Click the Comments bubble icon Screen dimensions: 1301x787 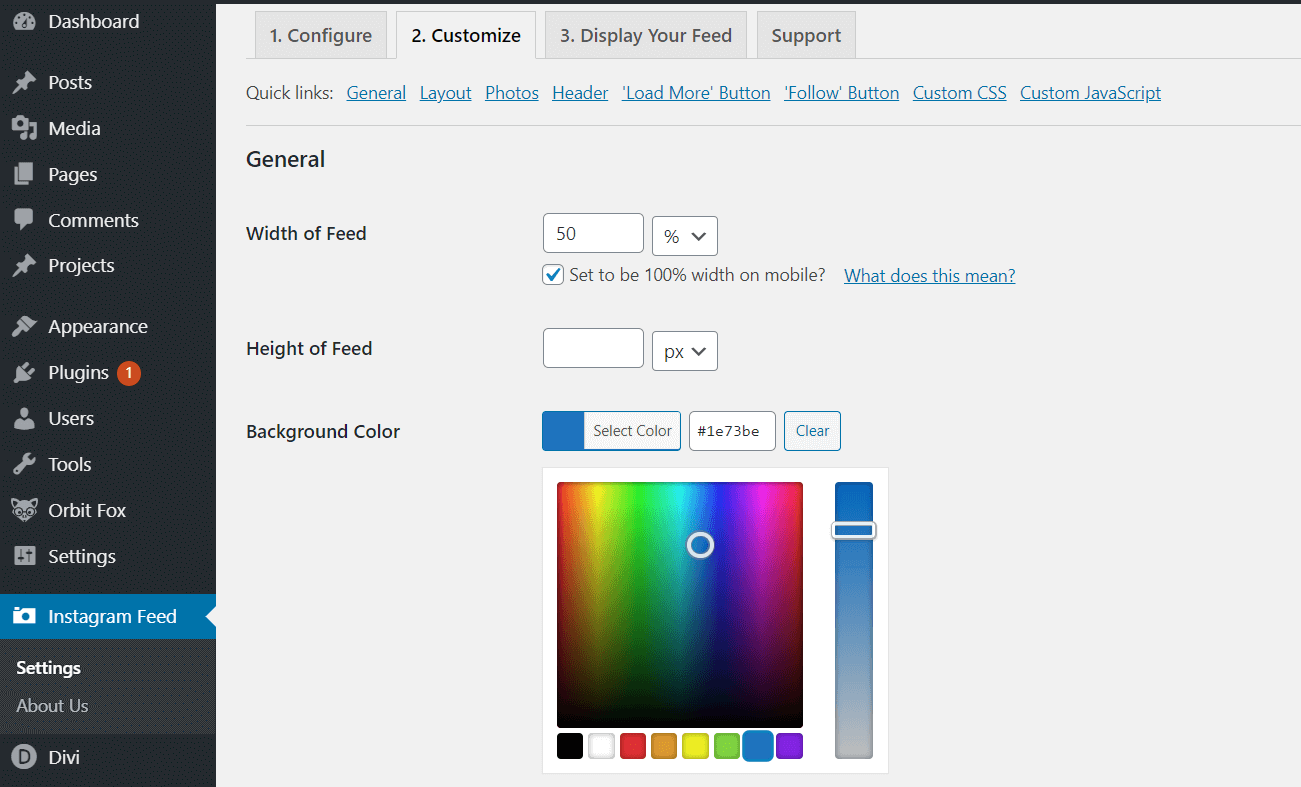pos(24,220)
